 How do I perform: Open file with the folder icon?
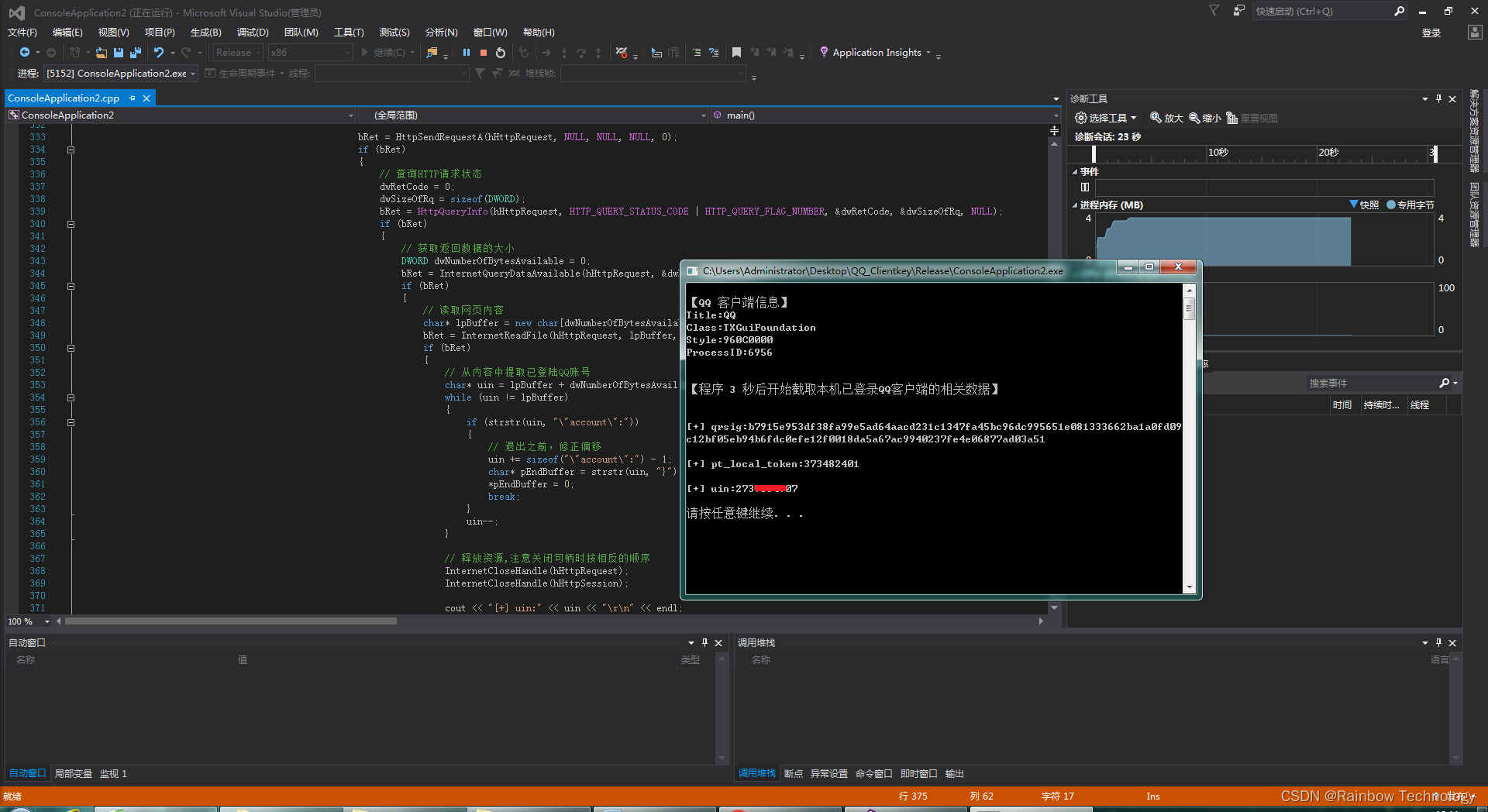pyautogui.click(x=102, y=53)
